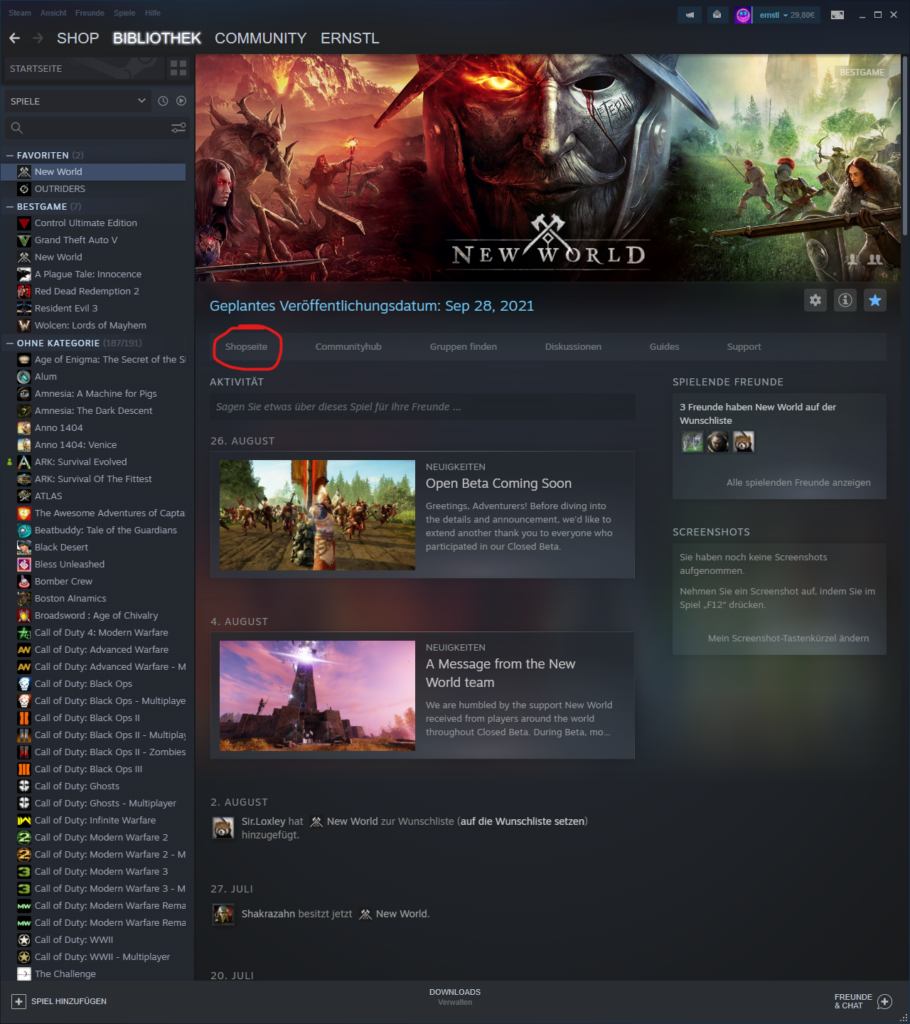Click the library search input field

97,128
